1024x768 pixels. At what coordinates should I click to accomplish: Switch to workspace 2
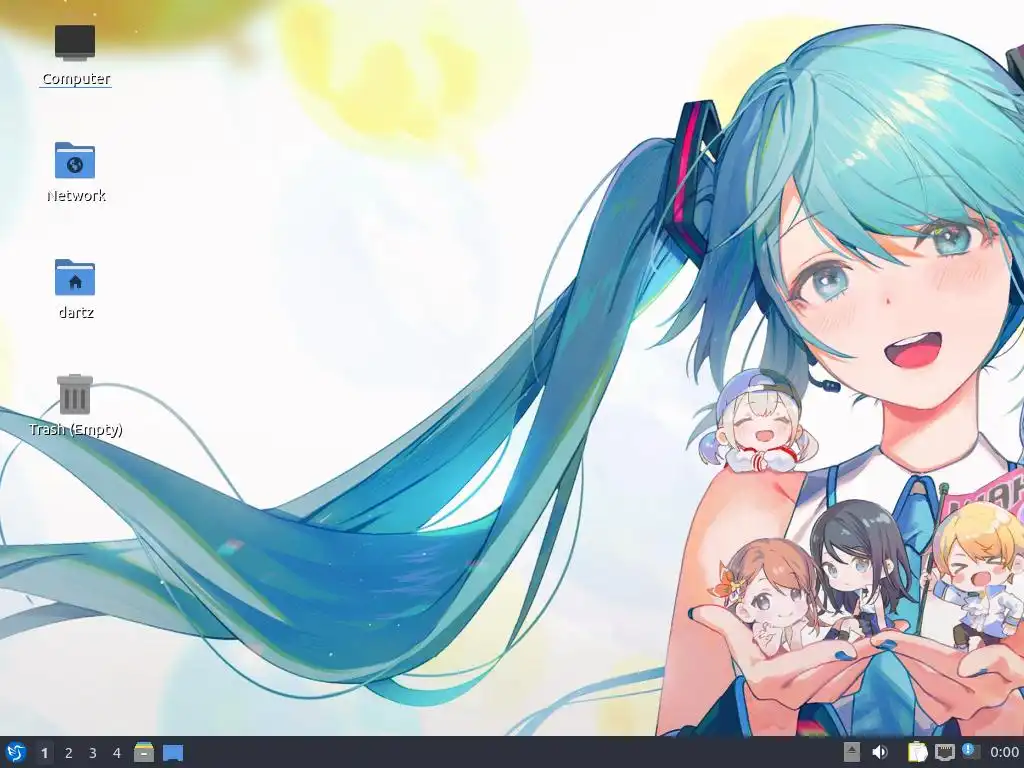[69, 753]
